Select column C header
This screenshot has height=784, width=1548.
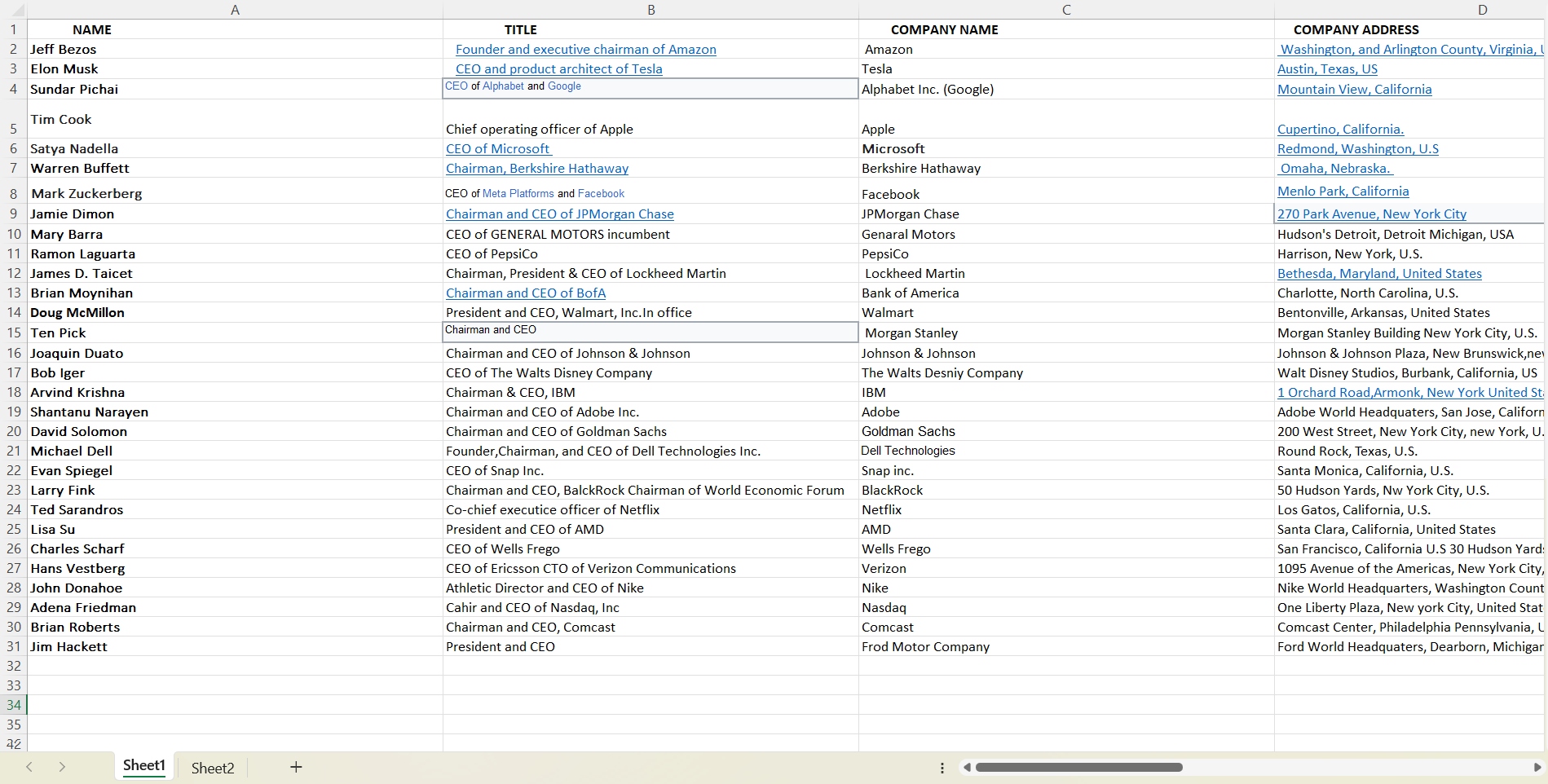[x=1066, y=10]
